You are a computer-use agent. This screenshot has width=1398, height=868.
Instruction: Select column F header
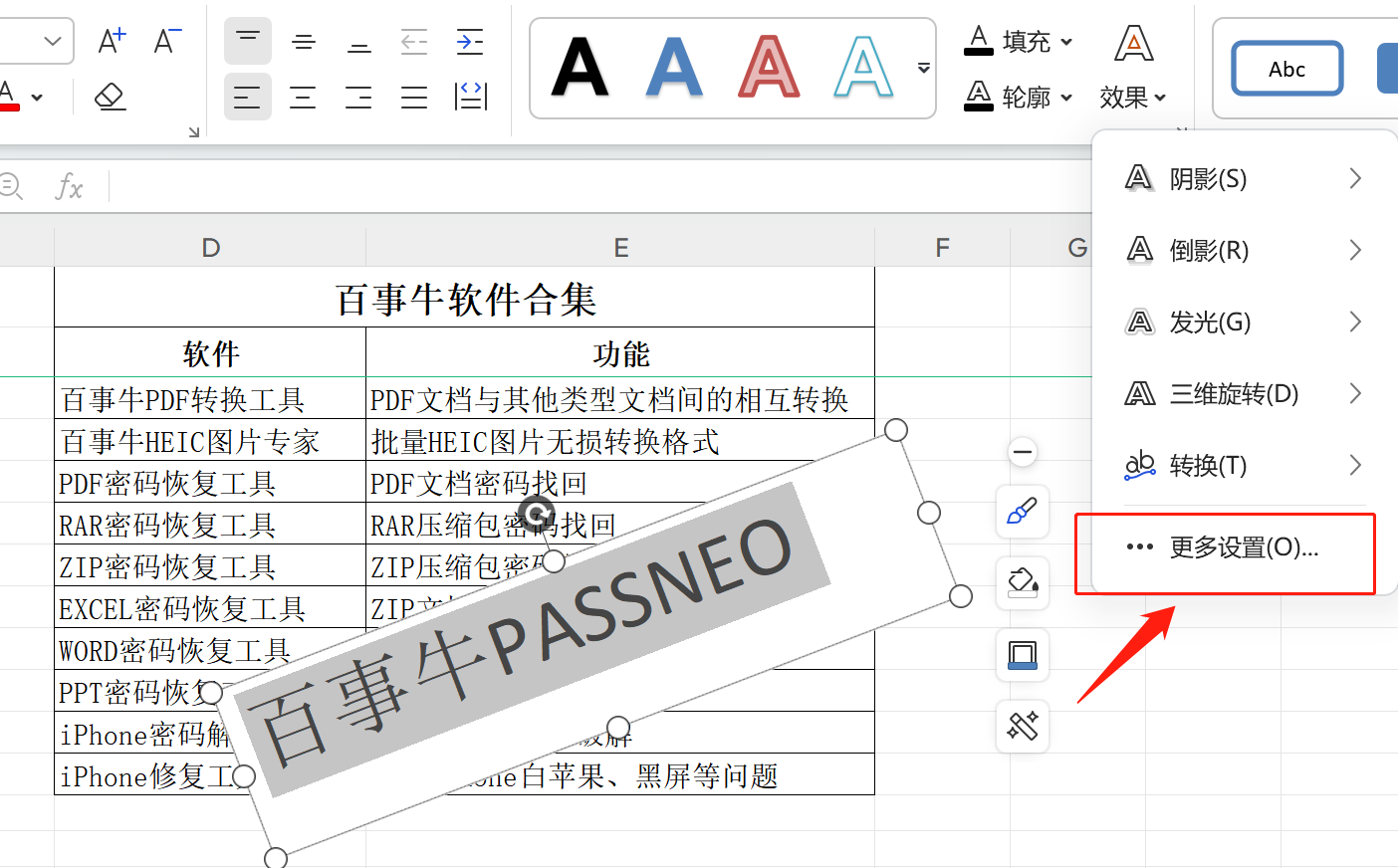click(942, 247)
